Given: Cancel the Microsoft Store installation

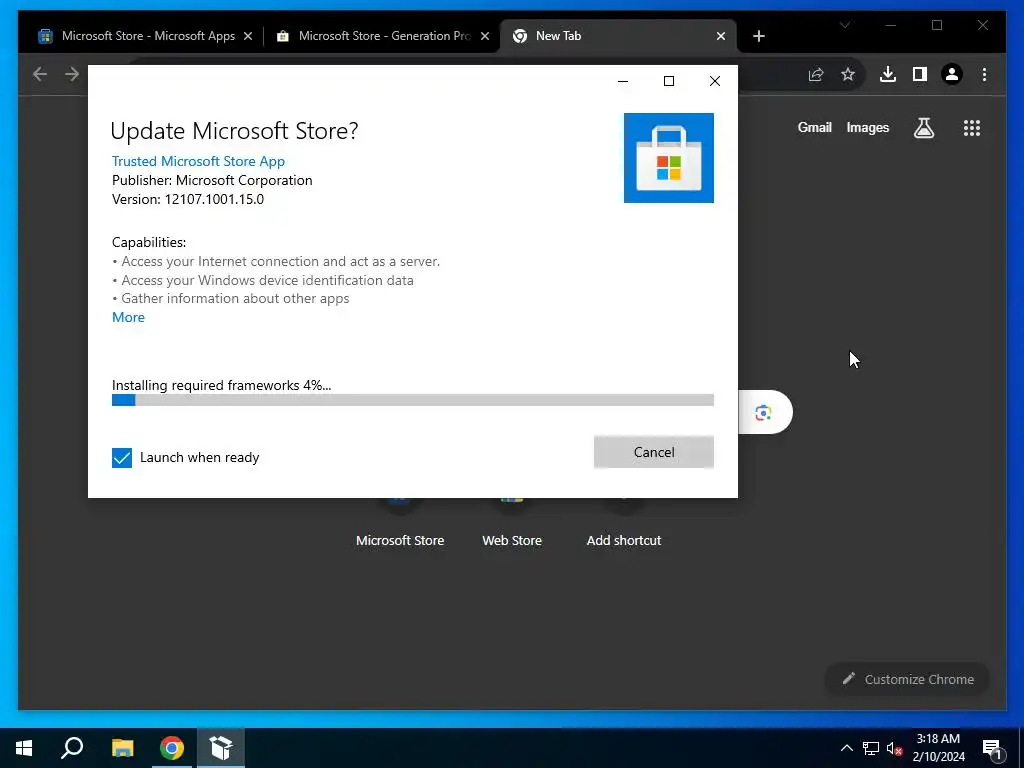Looking at the screenshot, I should pyautogui.click(x=653, y=452).
